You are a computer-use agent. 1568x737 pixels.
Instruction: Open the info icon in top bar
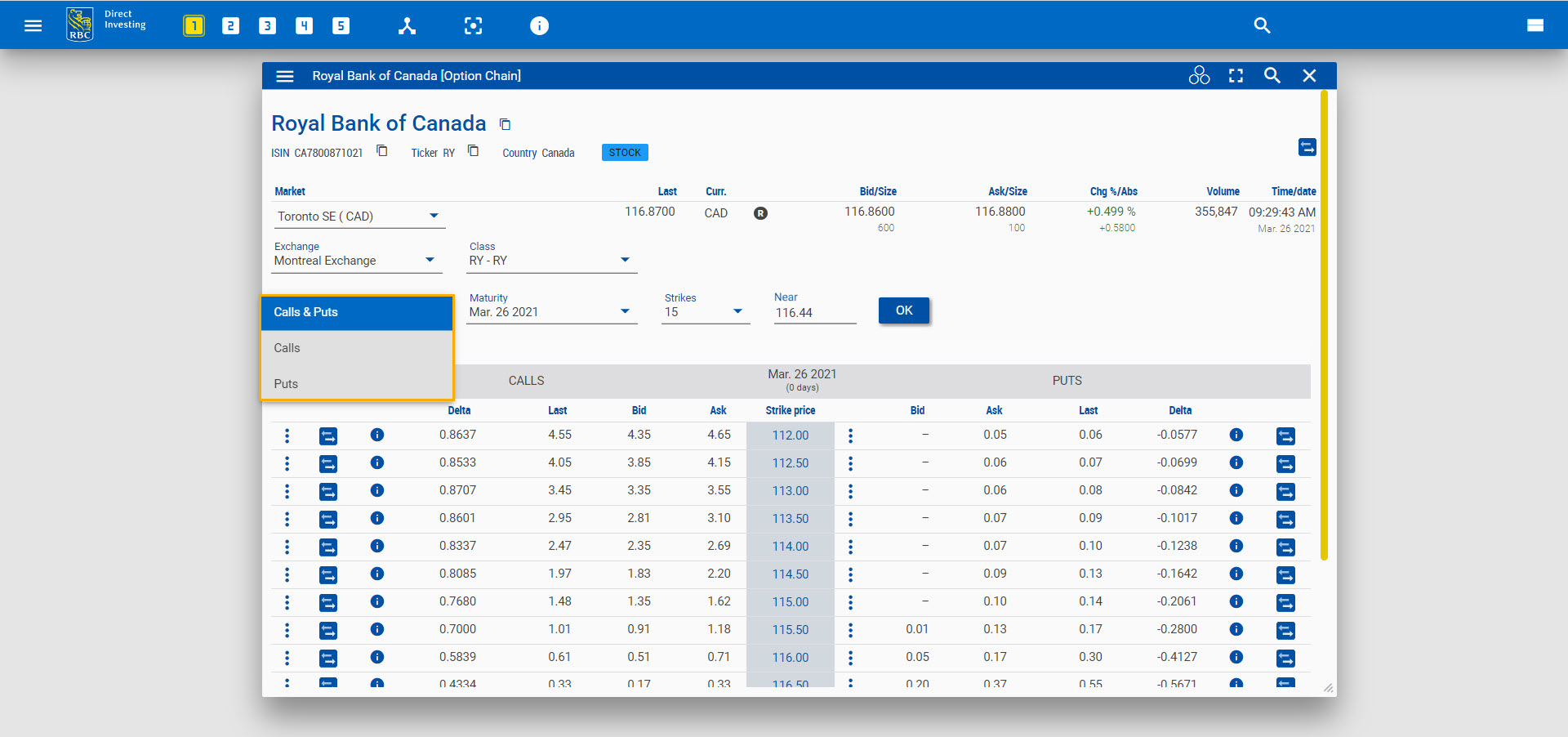(539, 25)
